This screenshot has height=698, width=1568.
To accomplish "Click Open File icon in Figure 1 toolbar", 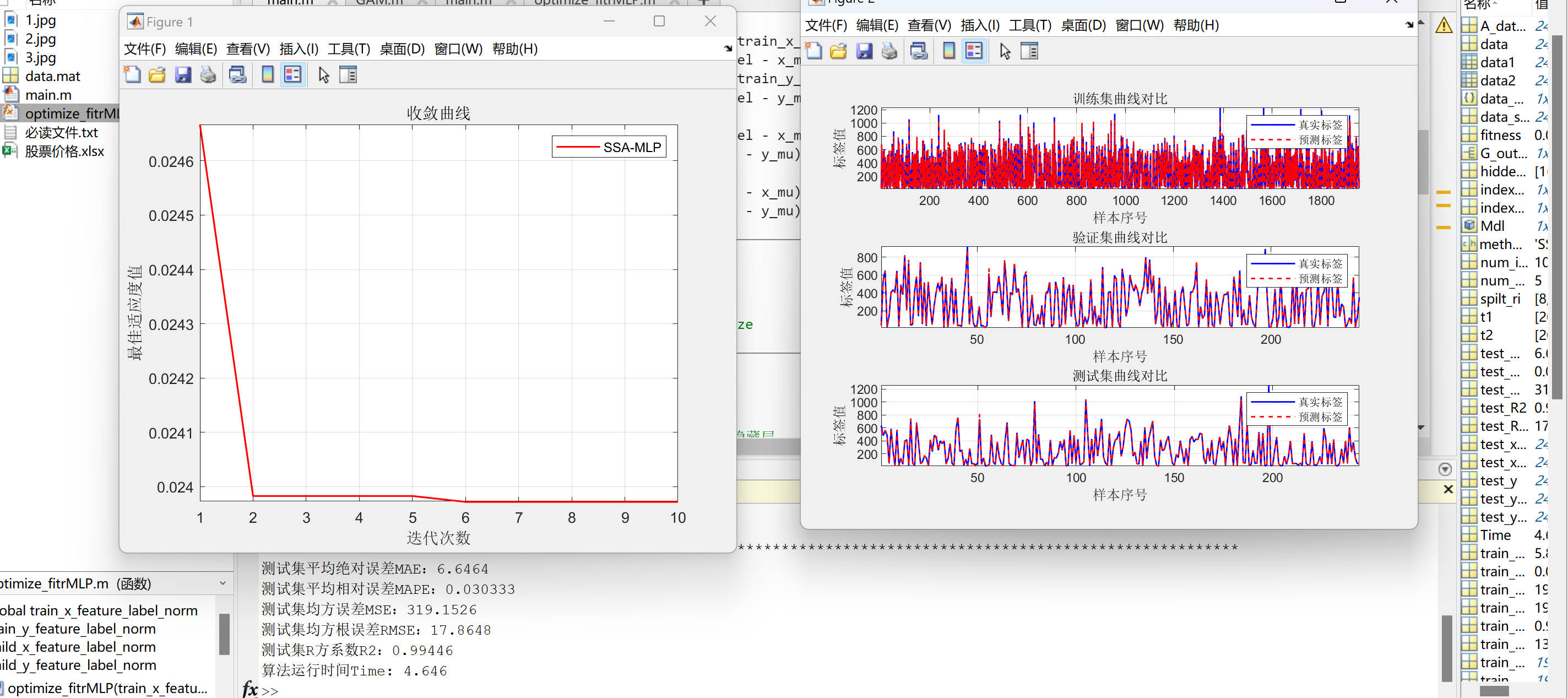I will [x=157, y=75].
